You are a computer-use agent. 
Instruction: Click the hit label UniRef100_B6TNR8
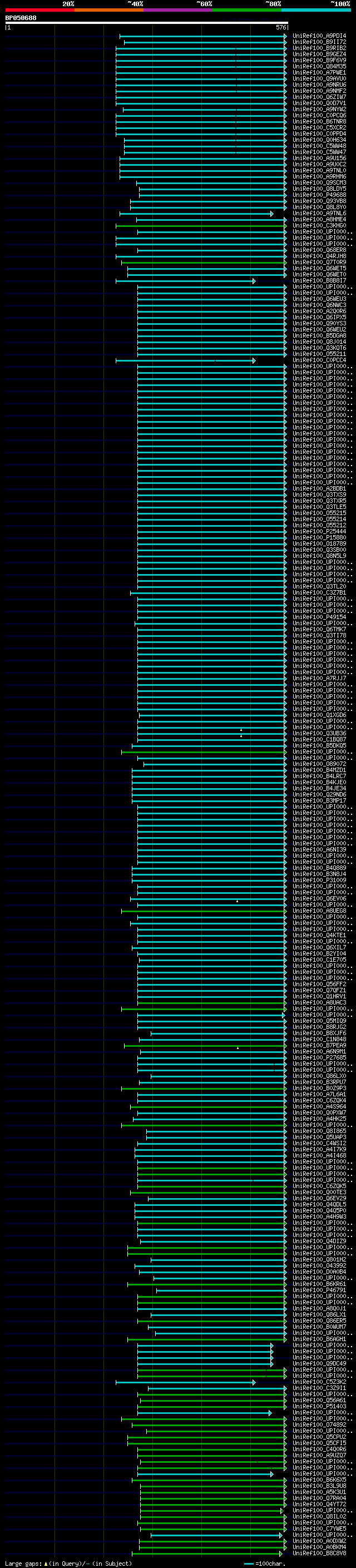(x=319, y=122)
